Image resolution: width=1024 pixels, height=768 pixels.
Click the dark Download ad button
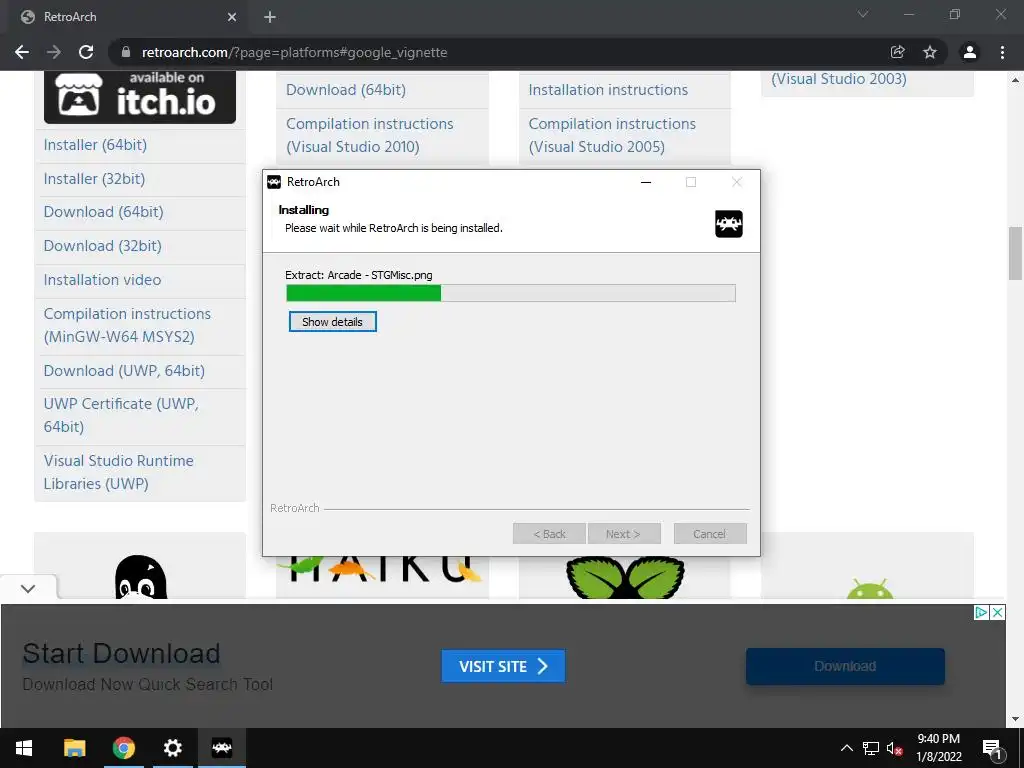(x=845, y=666)
